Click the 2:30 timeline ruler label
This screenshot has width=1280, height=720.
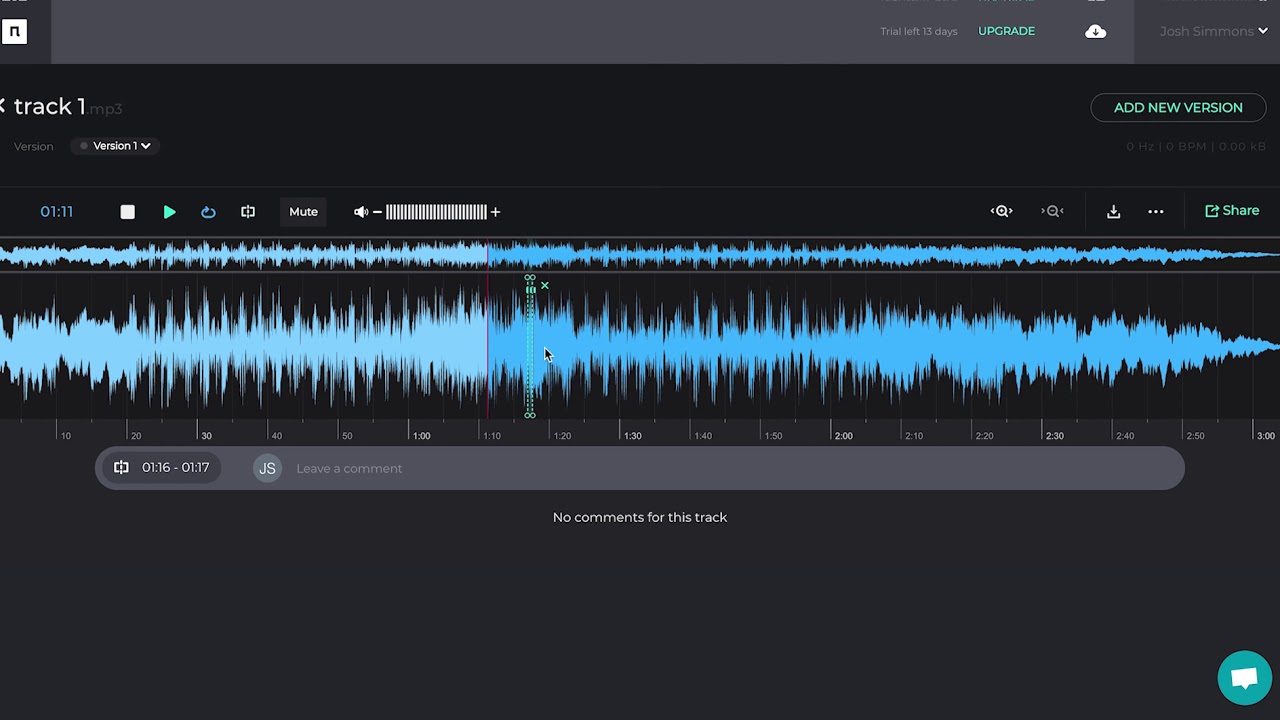pyautogui.click(x=1055, y=436)
